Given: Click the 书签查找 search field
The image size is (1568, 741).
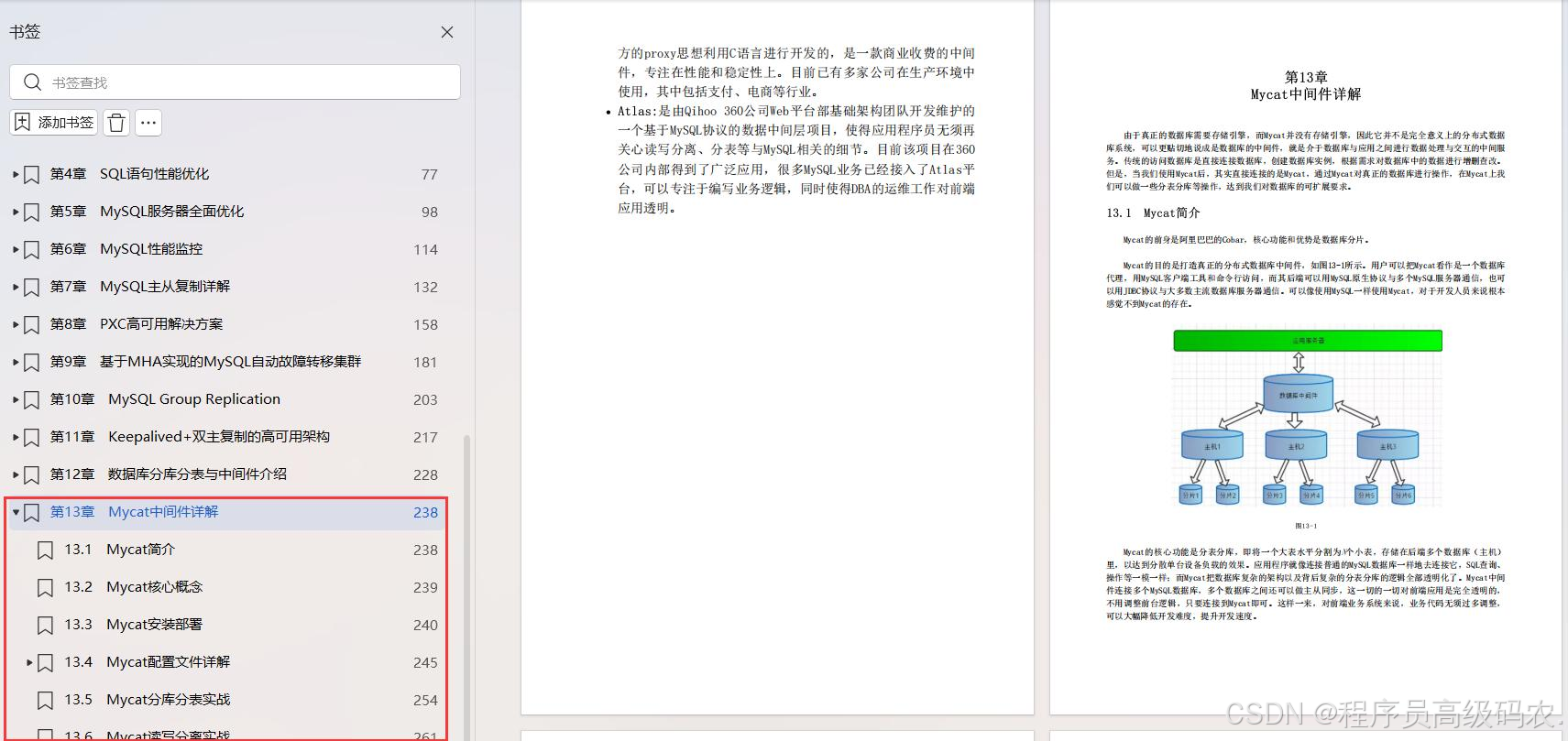Looking at the screenshot, I should pos(235,82).
